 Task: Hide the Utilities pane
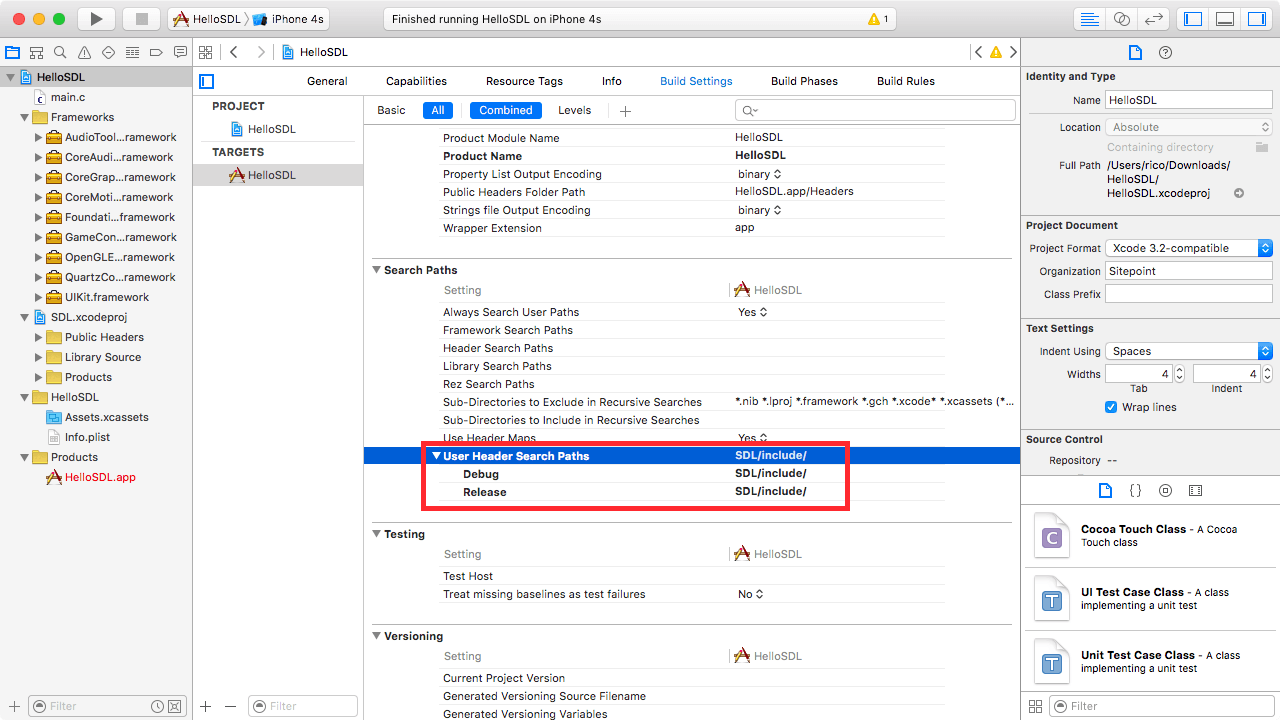pos(1256,19)
